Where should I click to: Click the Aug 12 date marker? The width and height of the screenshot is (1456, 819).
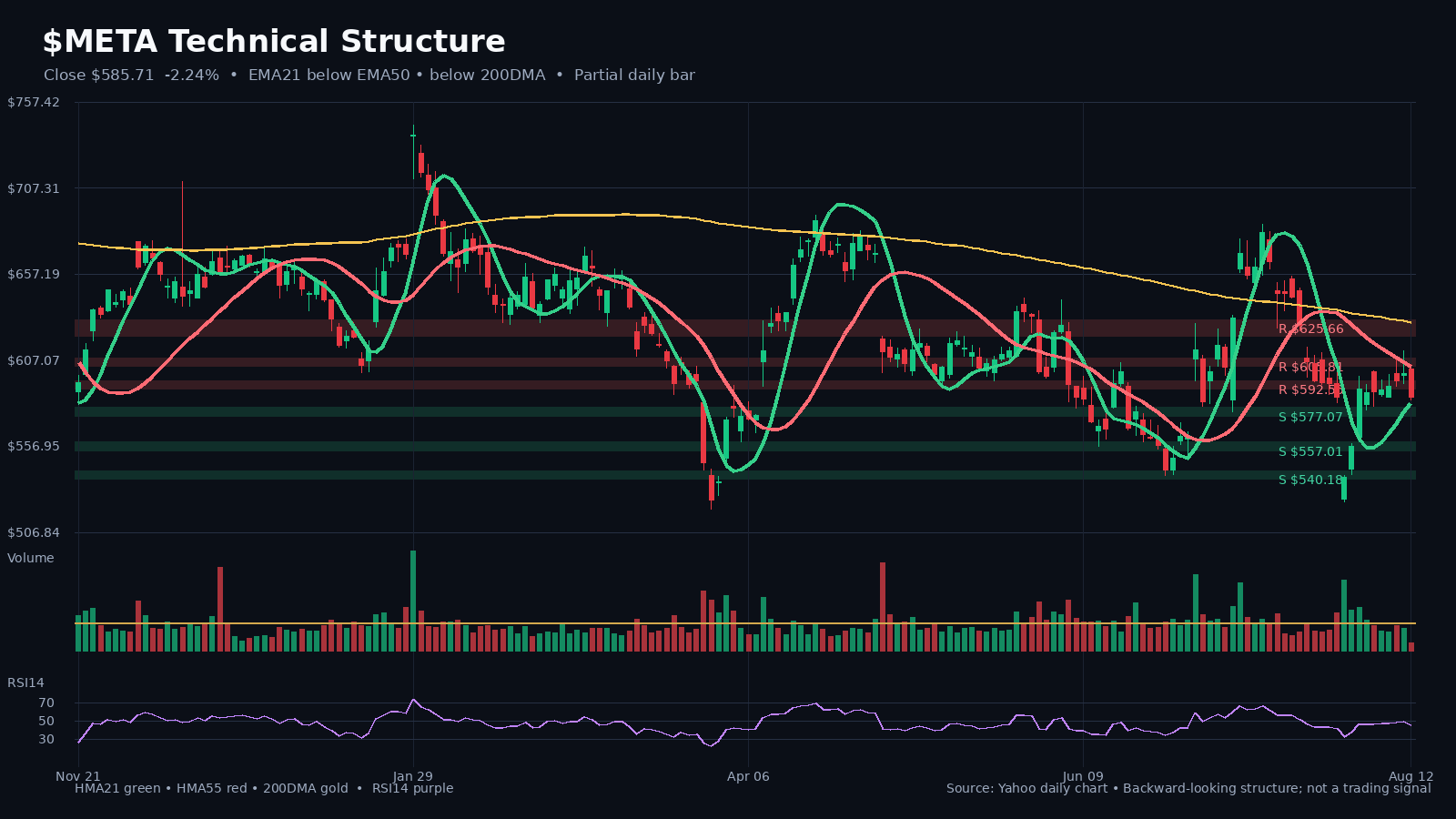pos(1410,776)
